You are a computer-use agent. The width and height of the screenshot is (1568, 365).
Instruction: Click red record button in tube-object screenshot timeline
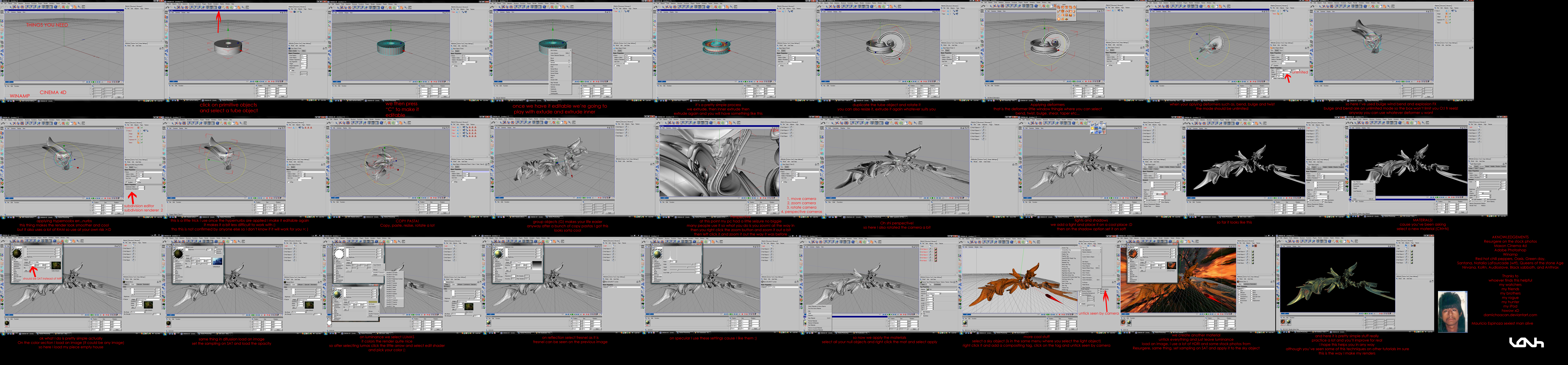click(269, 82)
